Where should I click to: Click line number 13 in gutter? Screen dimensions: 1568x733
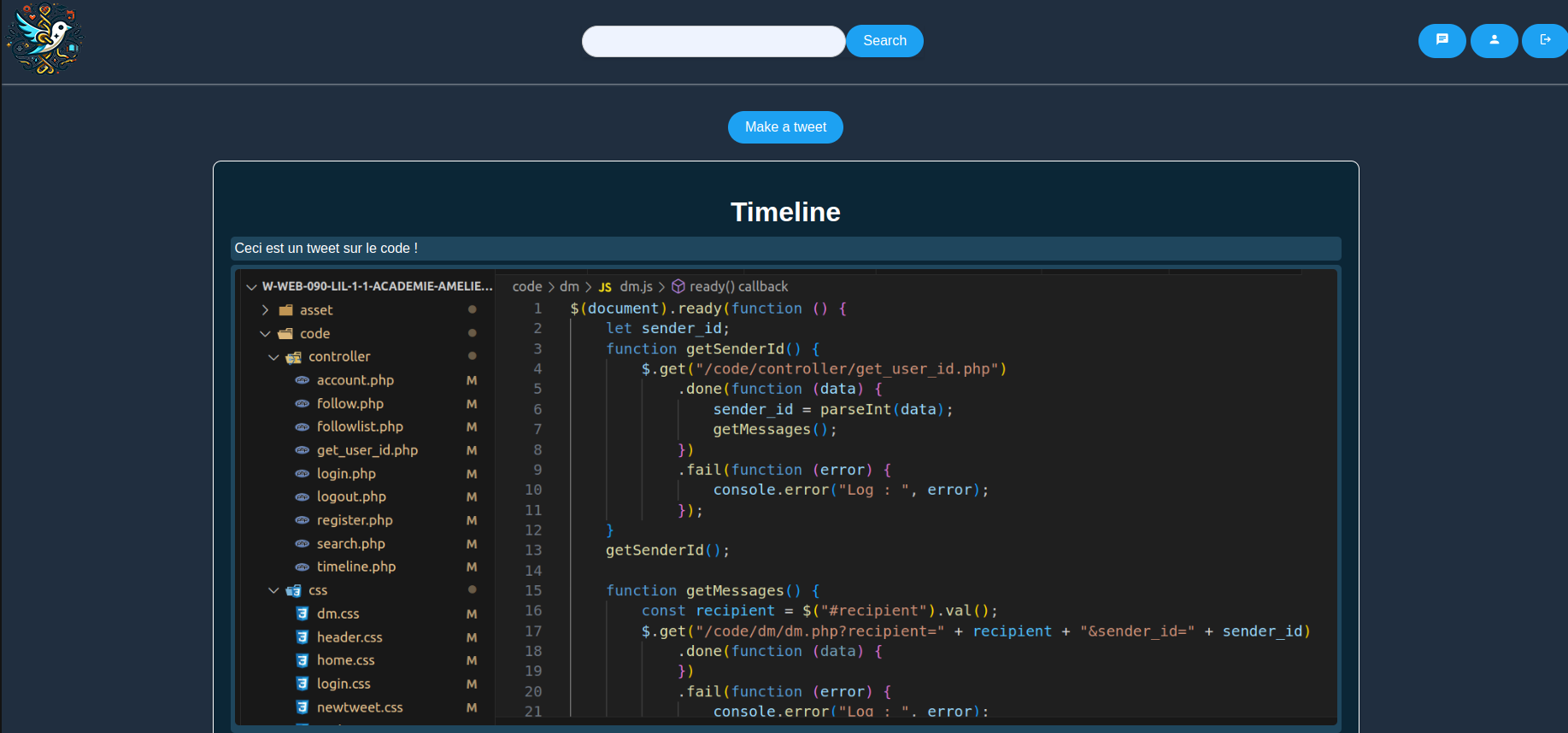pos(533,550)
